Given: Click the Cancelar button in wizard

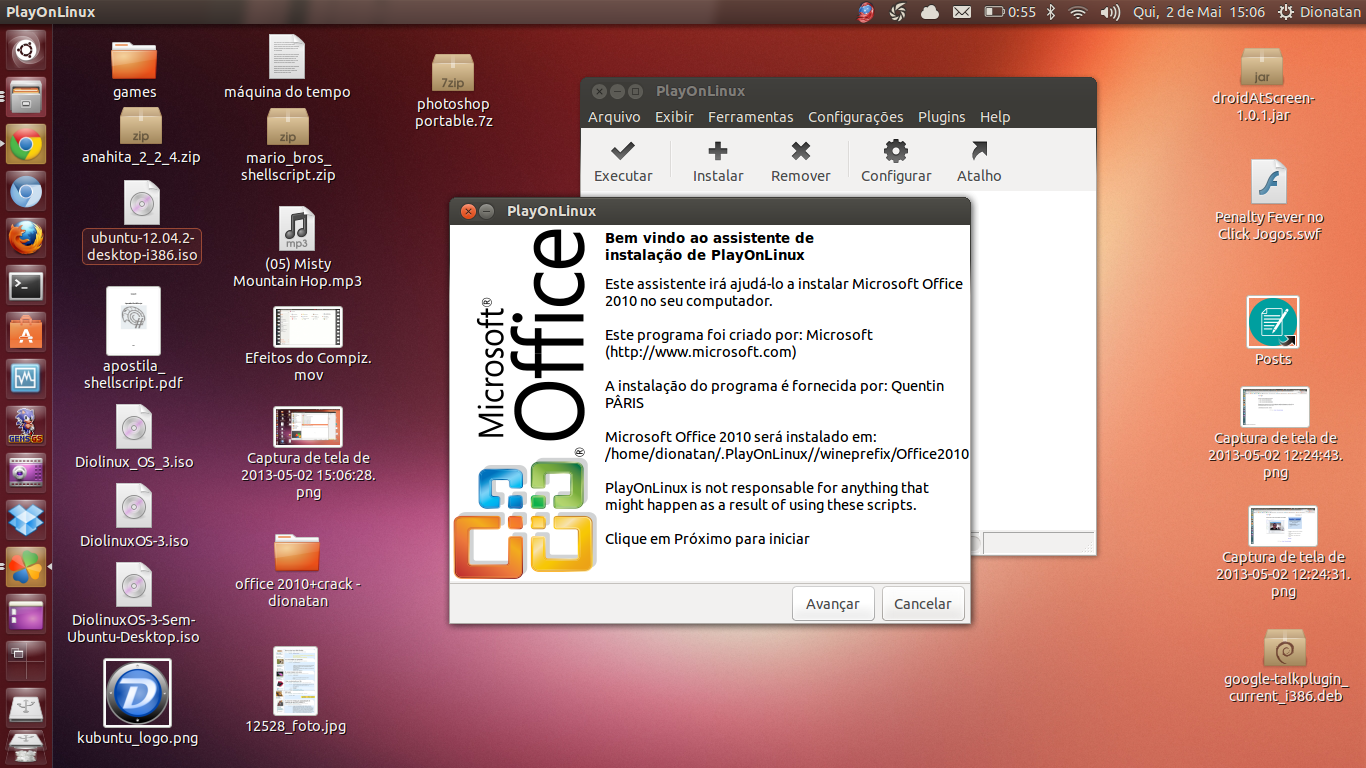Looking at the screenshot, I should [x=923, y=604].
